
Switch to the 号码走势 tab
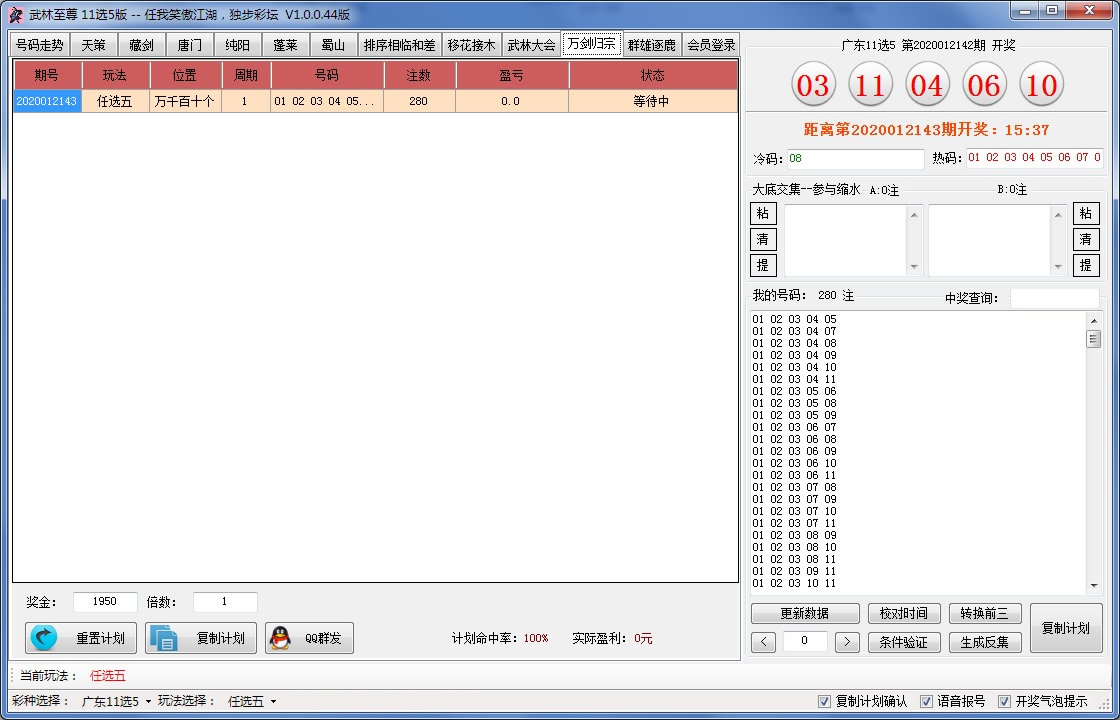coord(40,45)
